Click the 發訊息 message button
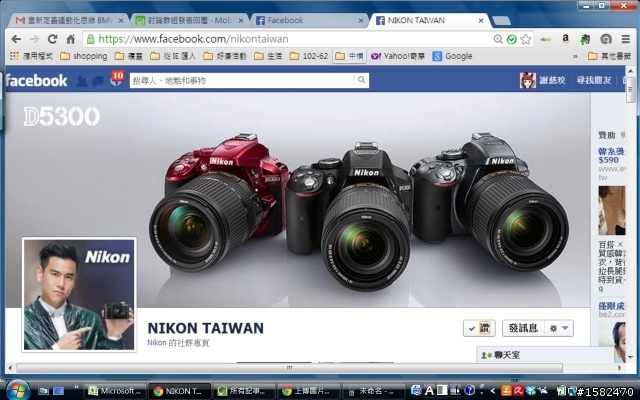This screenshot has height=400, width=640. pos(523,328)
